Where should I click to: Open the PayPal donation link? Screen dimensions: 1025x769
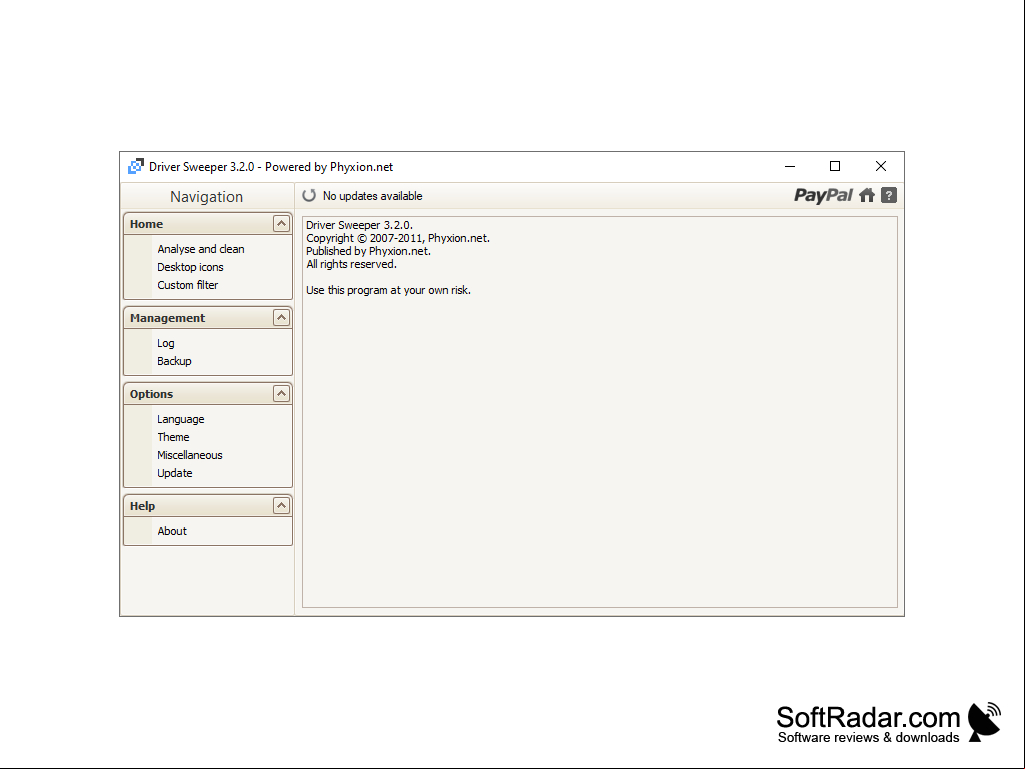823,196
